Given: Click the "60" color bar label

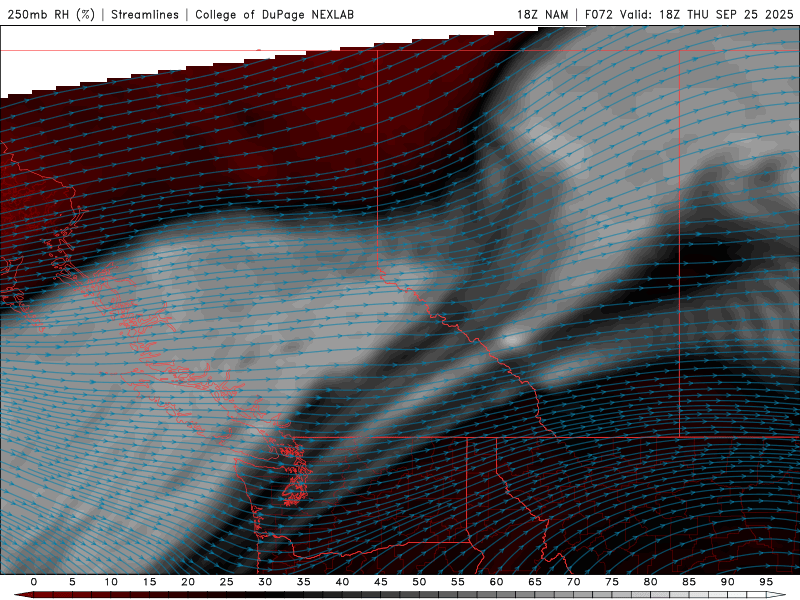Looking at the screenshot, I should click(496, 582).
